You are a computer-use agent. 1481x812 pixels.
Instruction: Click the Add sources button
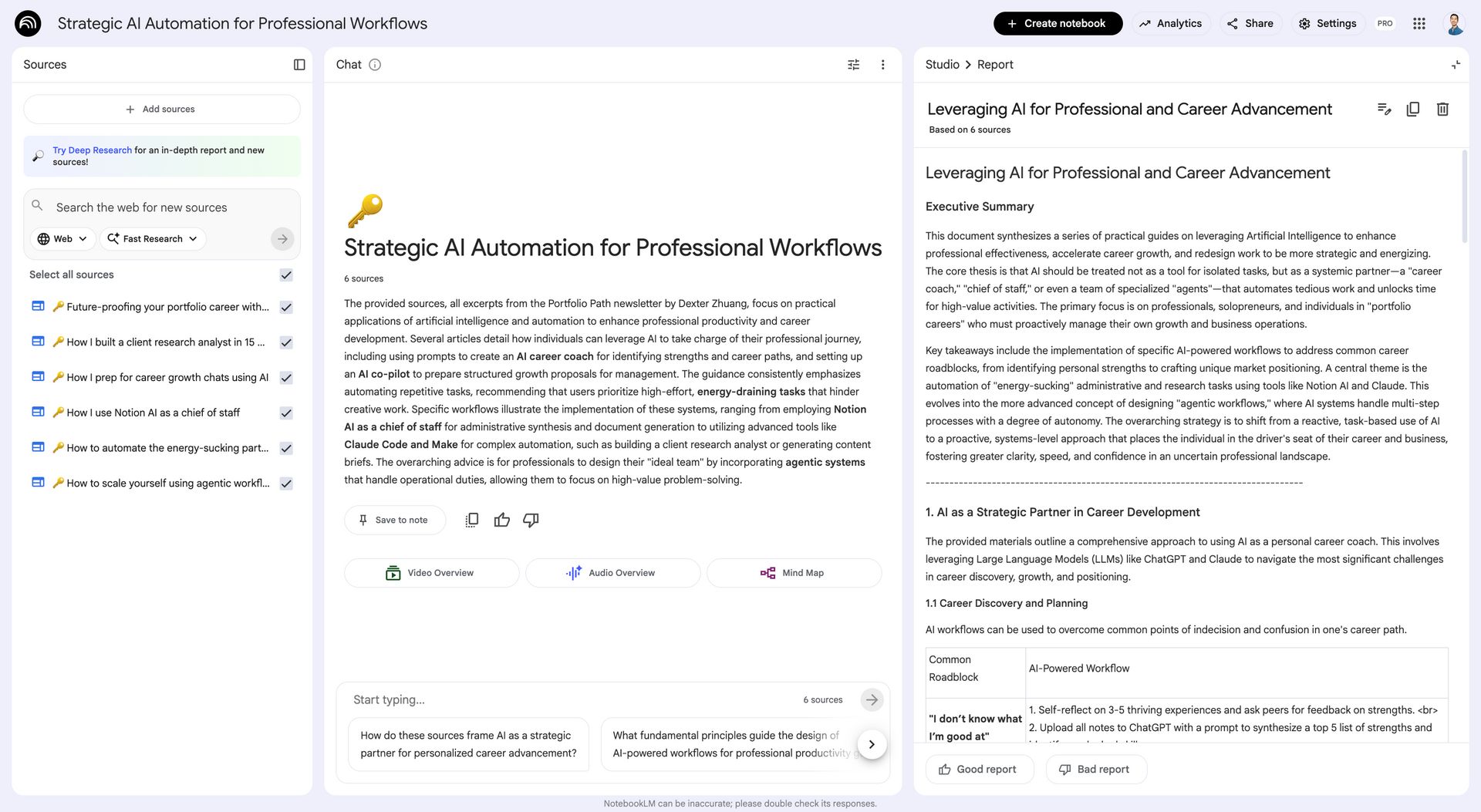(x=162, y=110)
